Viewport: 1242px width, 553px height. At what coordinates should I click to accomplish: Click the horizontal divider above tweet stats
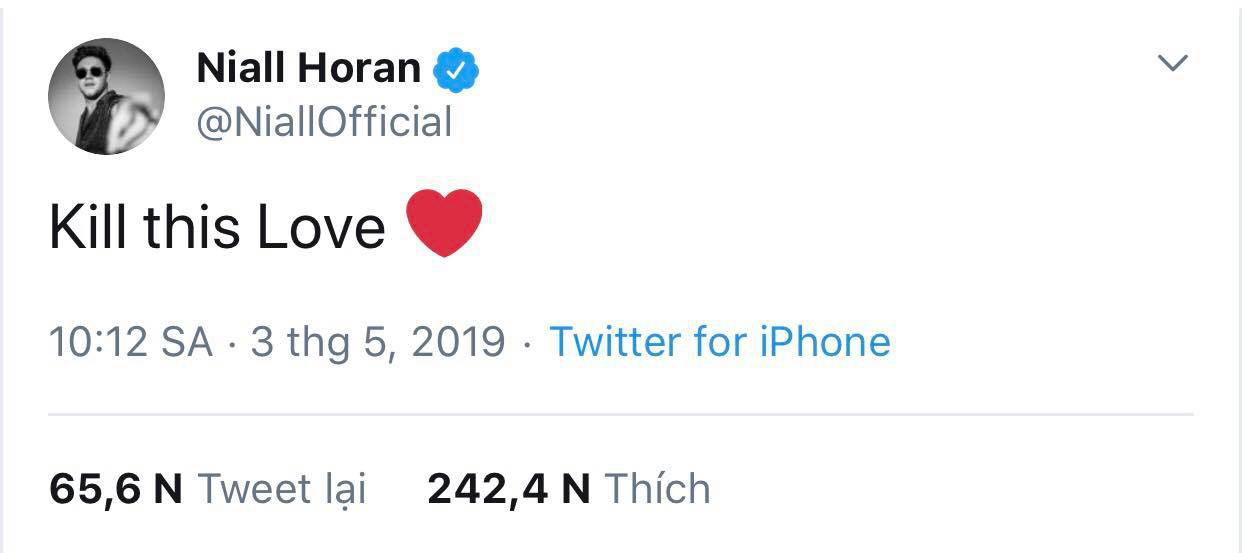pos(620,414)
